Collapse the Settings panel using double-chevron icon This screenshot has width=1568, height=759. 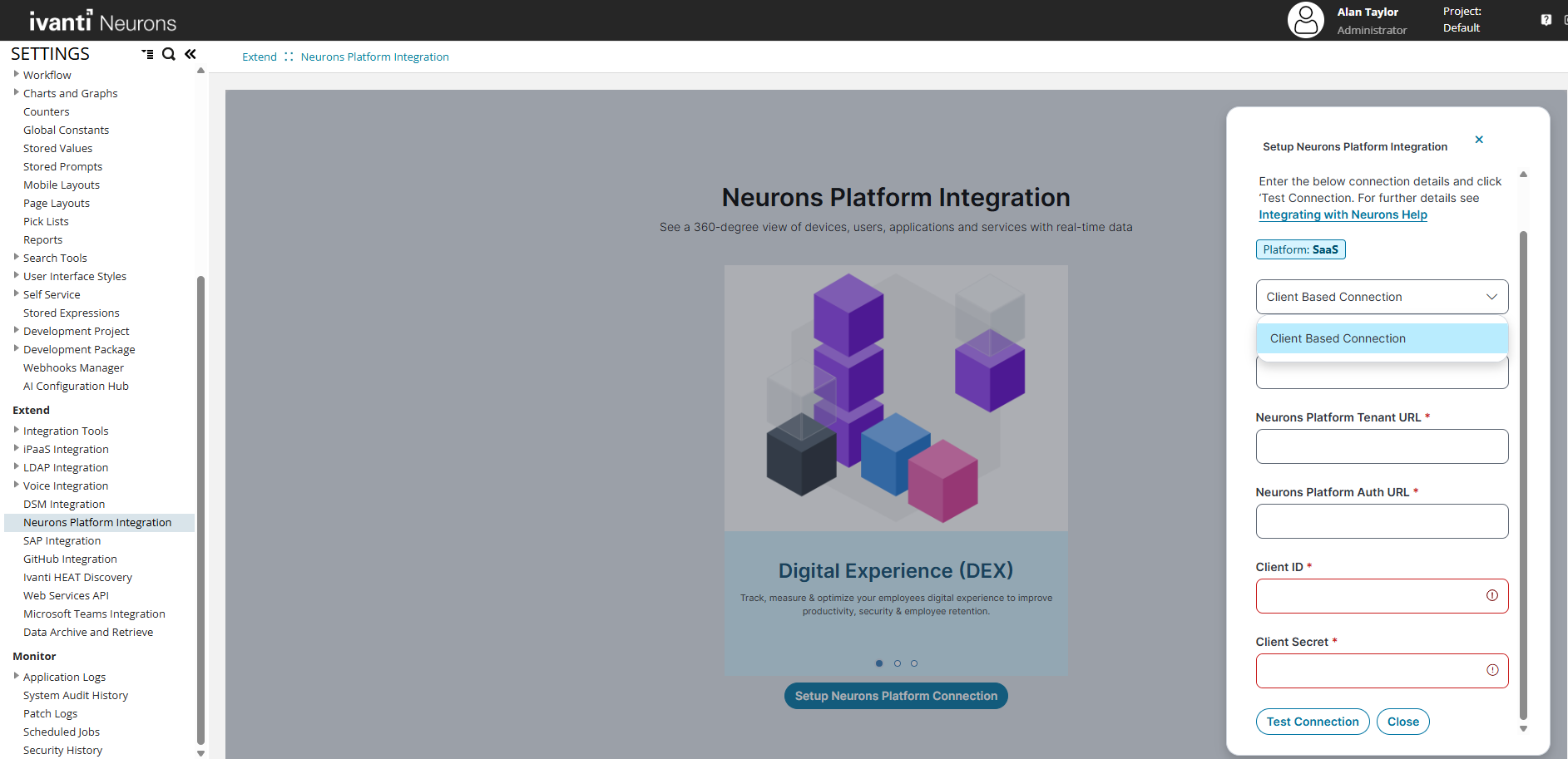(190, 53)
